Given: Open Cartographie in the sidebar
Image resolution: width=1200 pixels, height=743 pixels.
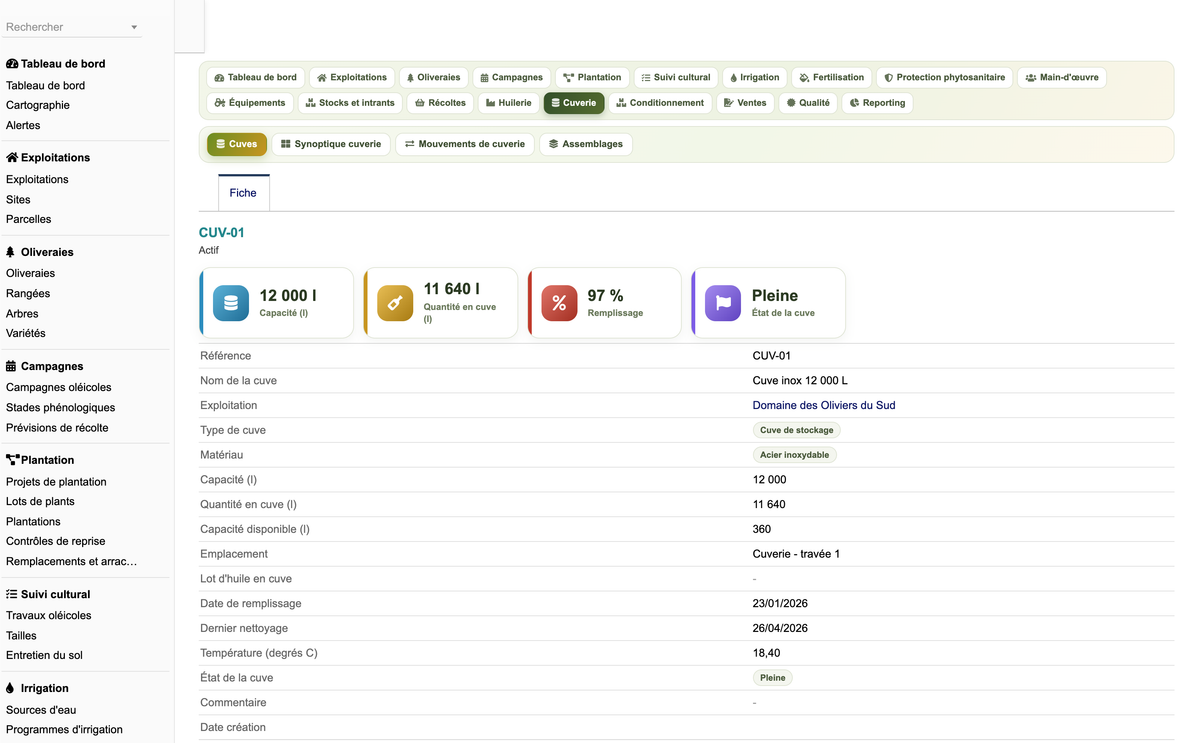Looking at the screenshot, I should 38,105.
